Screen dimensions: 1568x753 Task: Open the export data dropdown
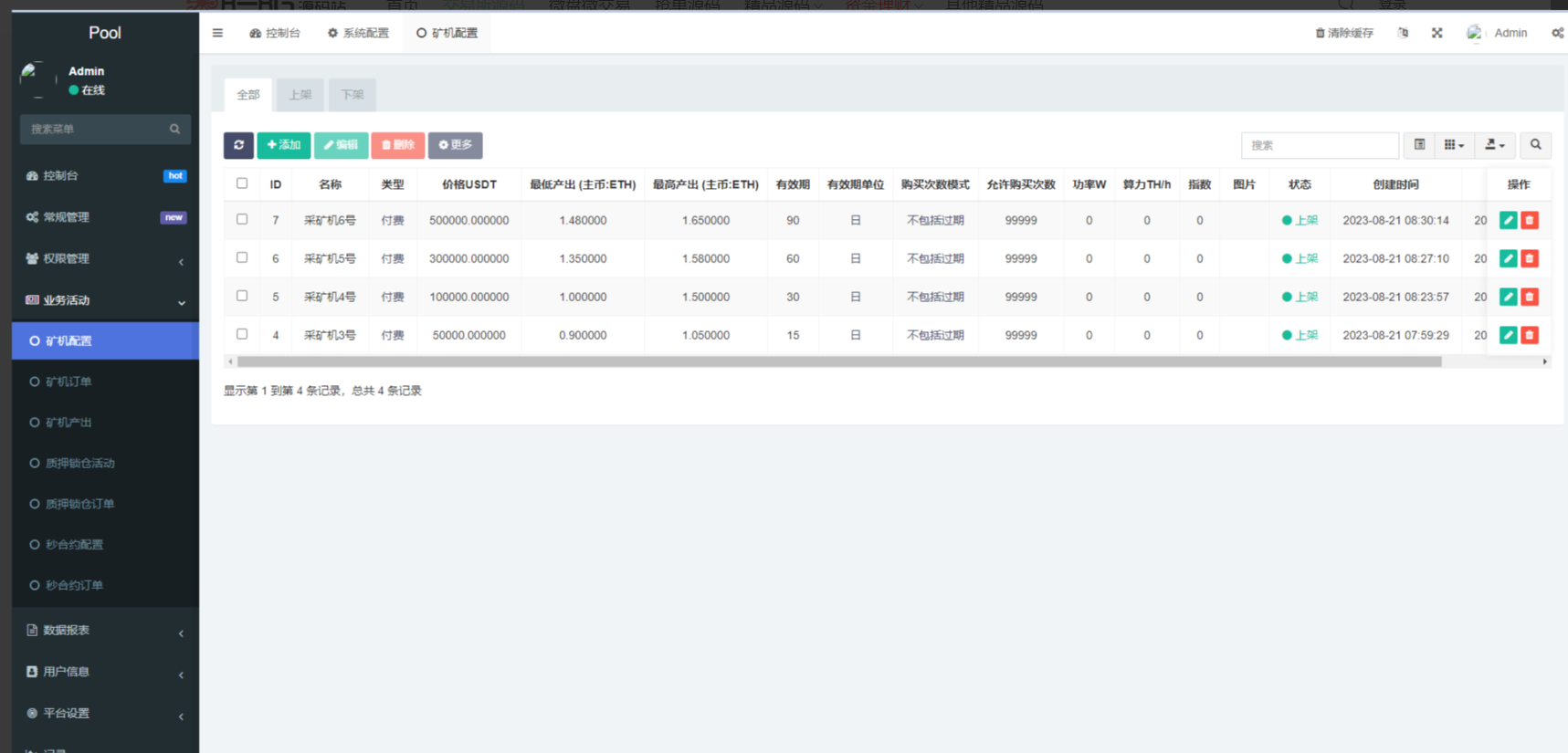(x=1494, y=145)
